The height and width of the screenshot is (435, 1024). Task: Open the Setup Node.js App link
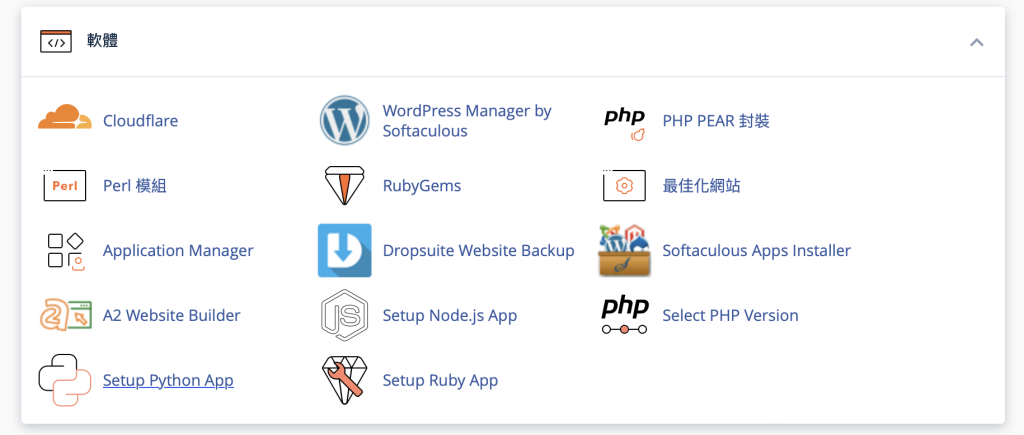coord(450,315)
